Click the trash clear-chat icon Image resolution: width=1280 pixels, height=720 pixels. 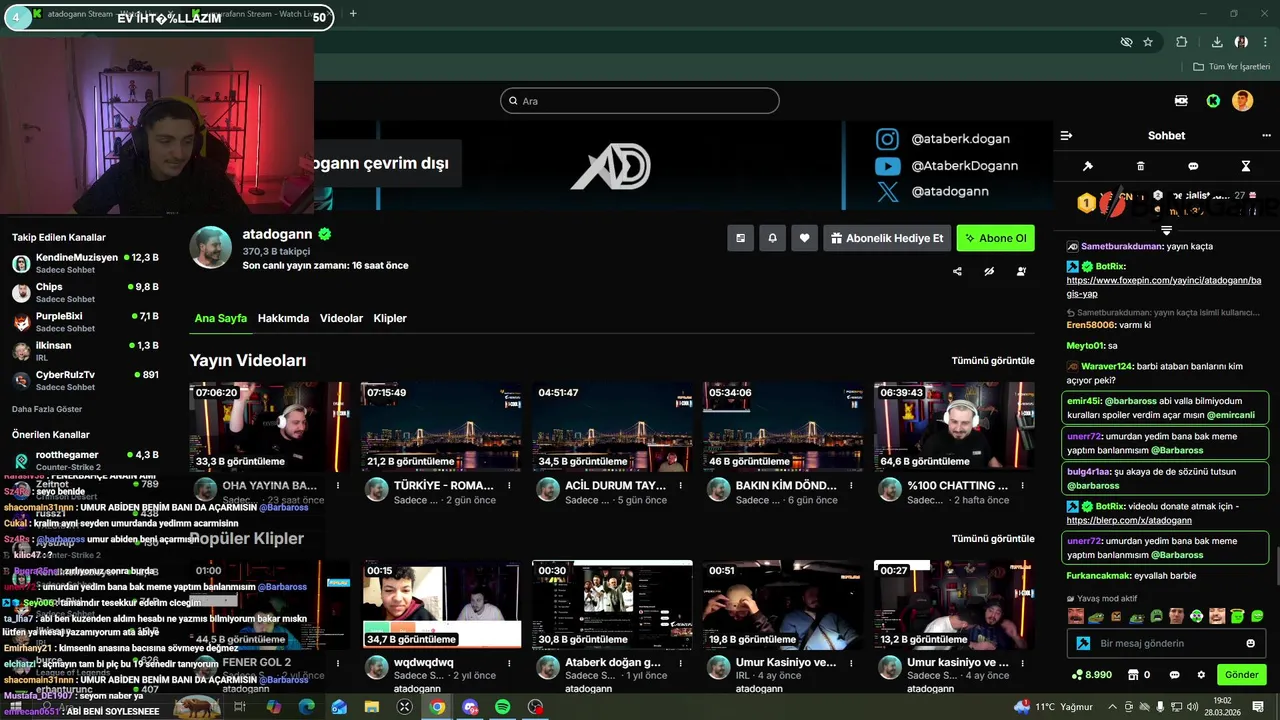coord(1141,166)
